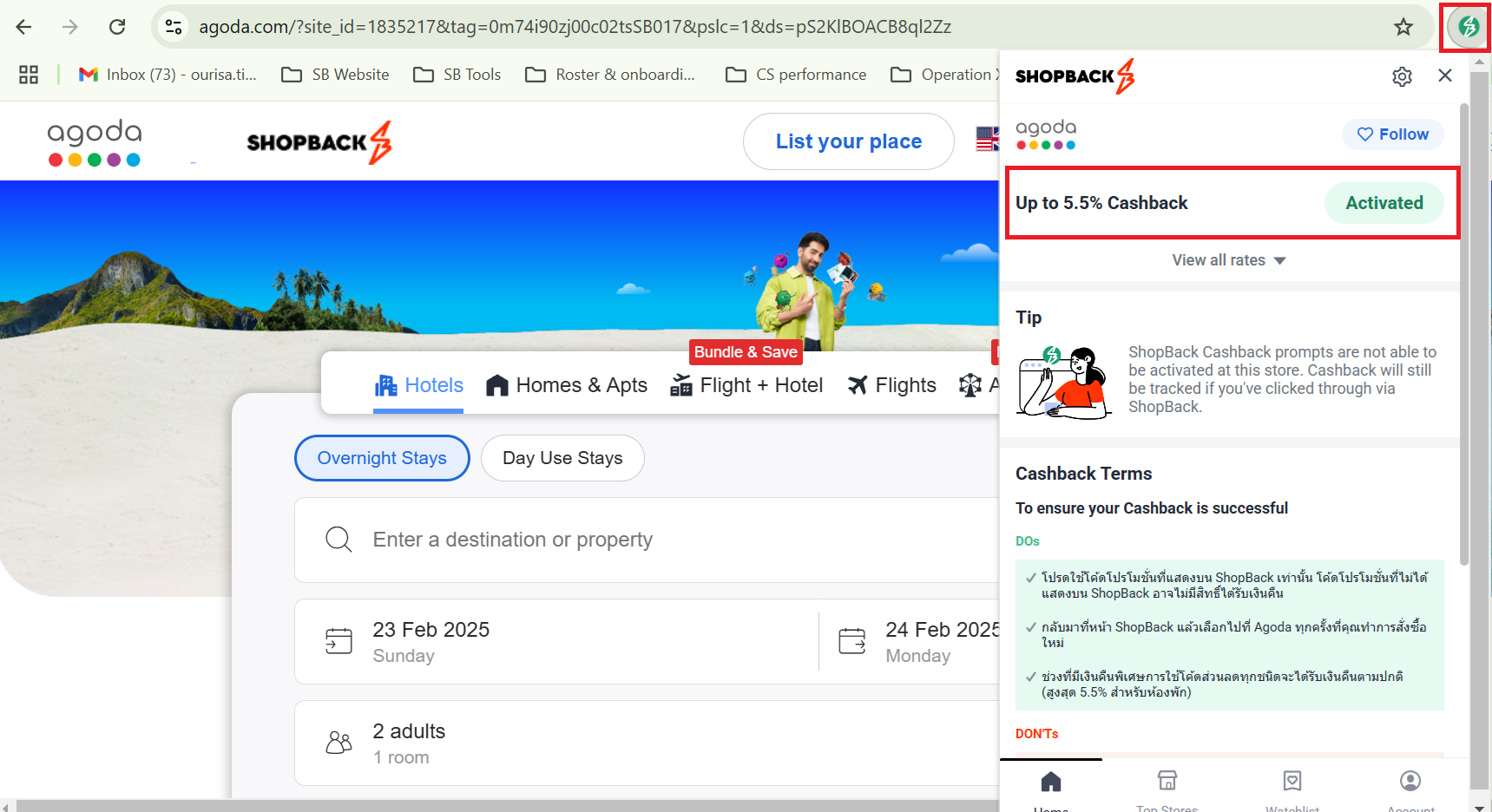Open the ShopBack extension icon in toolbar
The width and height of the screenshot is (1492, 812).
coord(1468,27)
